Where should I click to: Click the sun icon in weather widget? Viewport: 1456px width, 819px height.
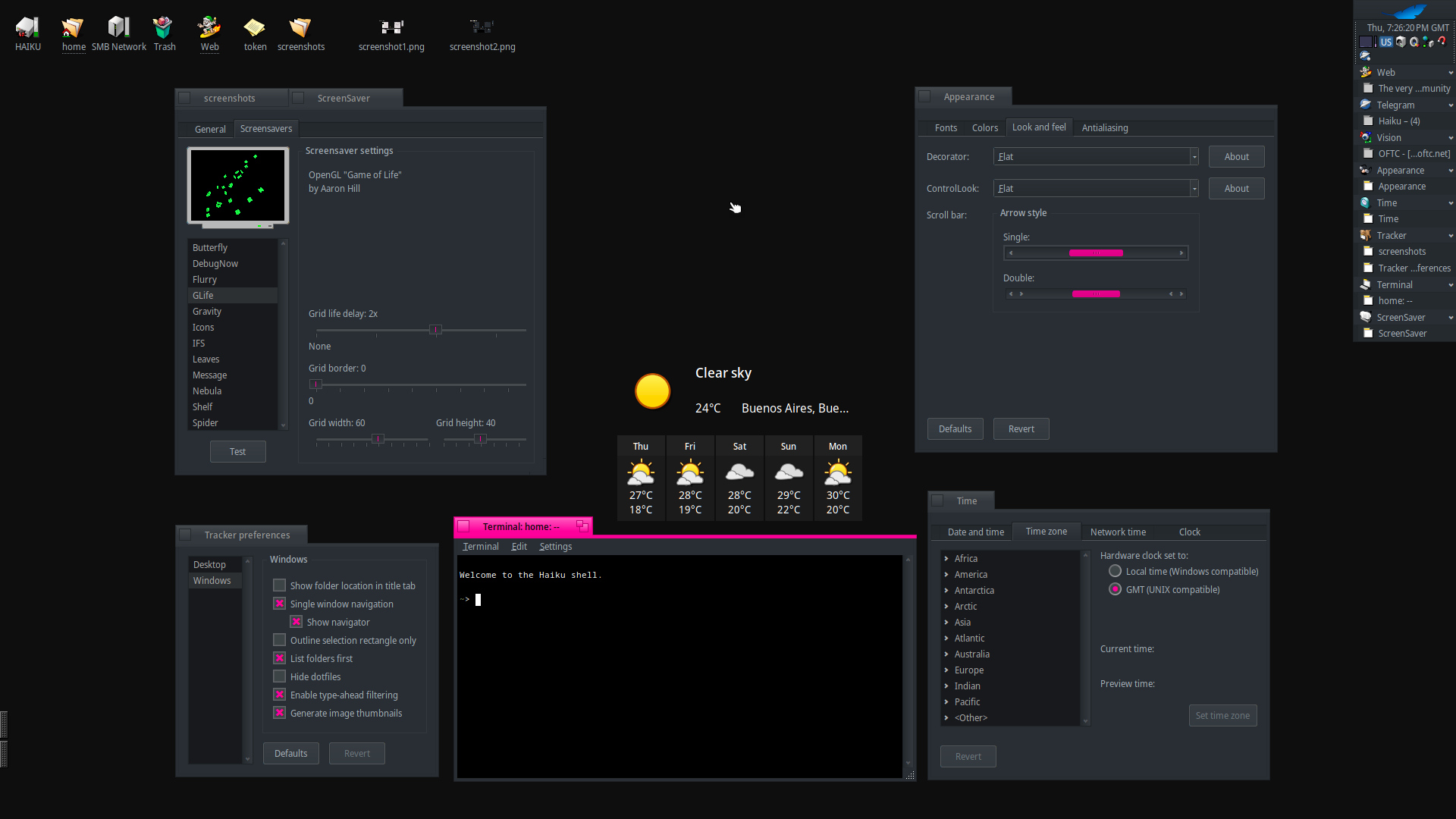click(652, 391)
